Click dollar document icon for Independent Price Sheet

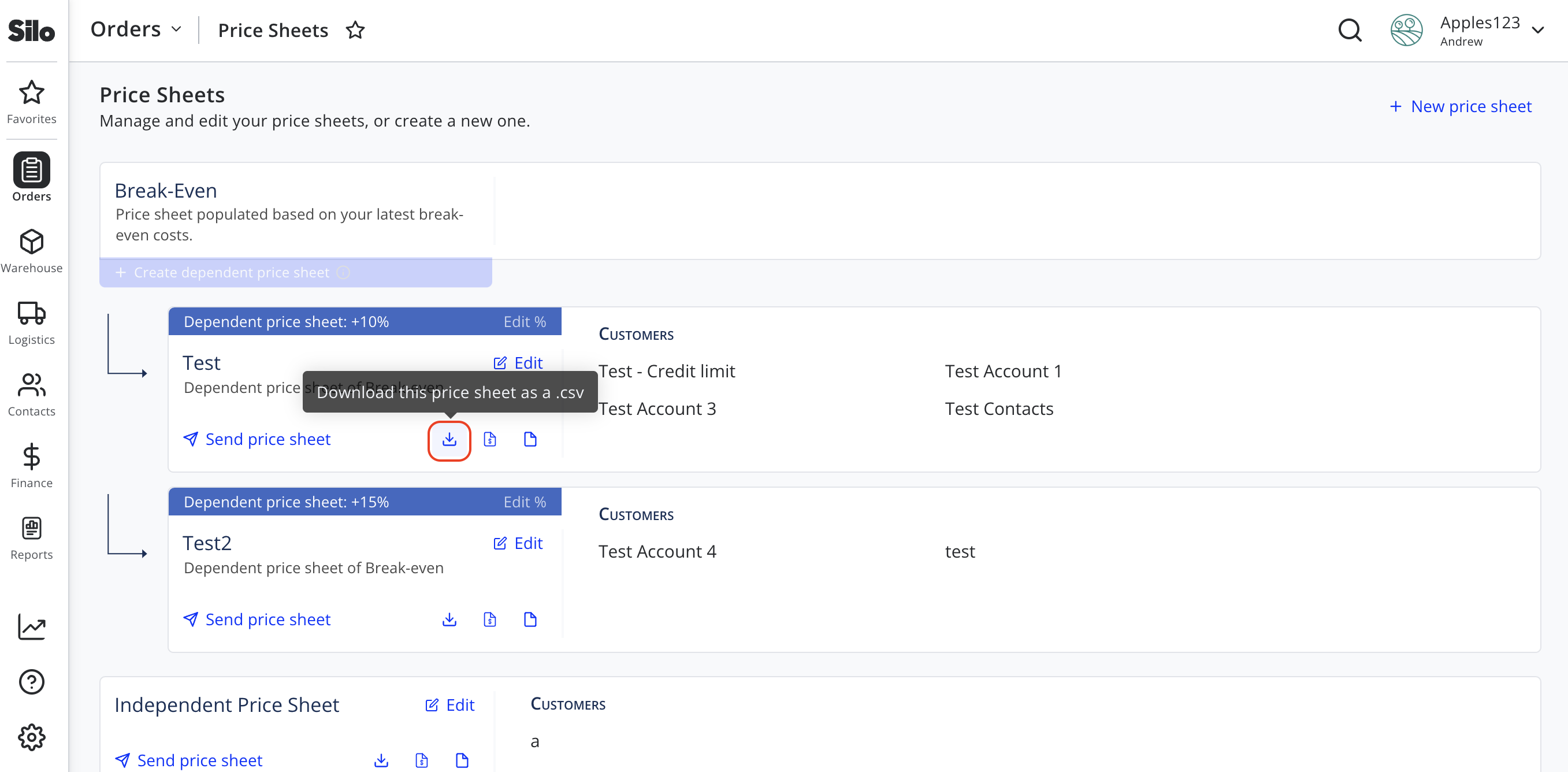click(422, 760)
